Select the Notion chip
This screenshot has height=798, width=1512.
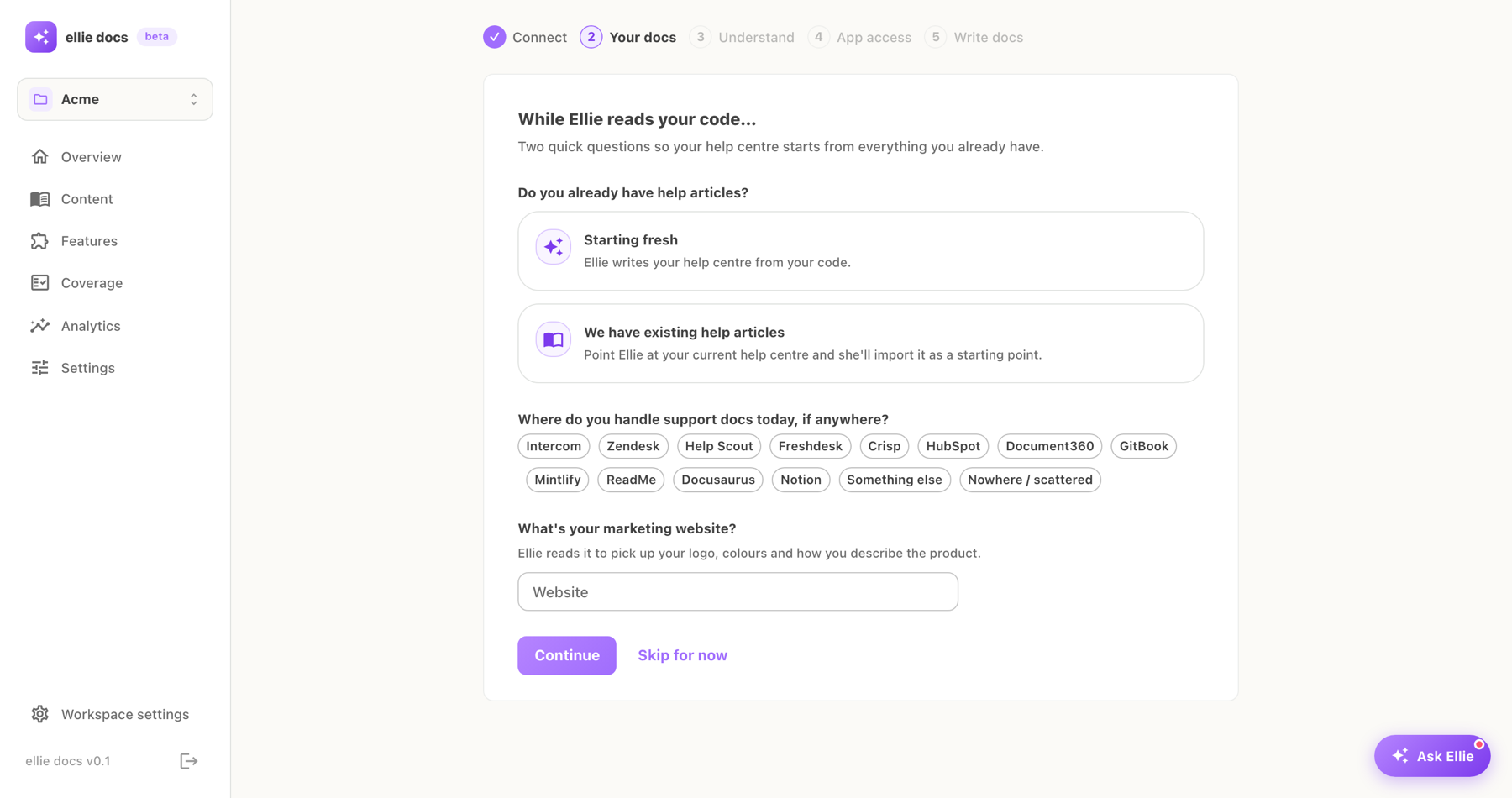tap(801, 480)
